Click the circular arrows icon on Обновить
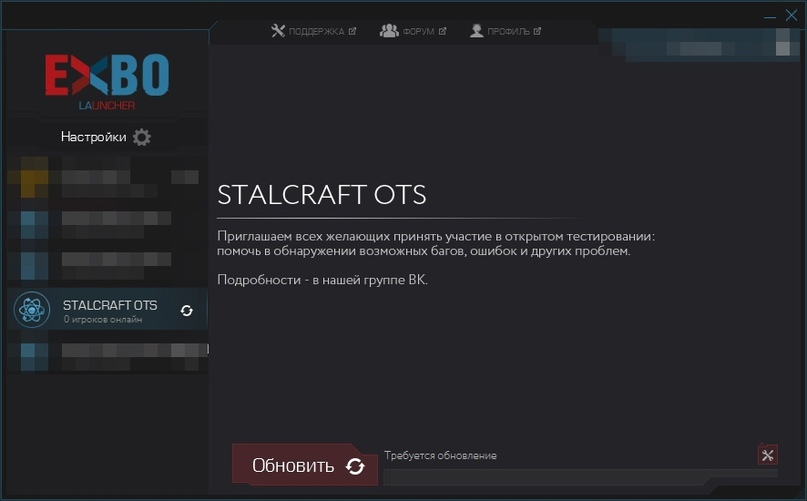 355,466
